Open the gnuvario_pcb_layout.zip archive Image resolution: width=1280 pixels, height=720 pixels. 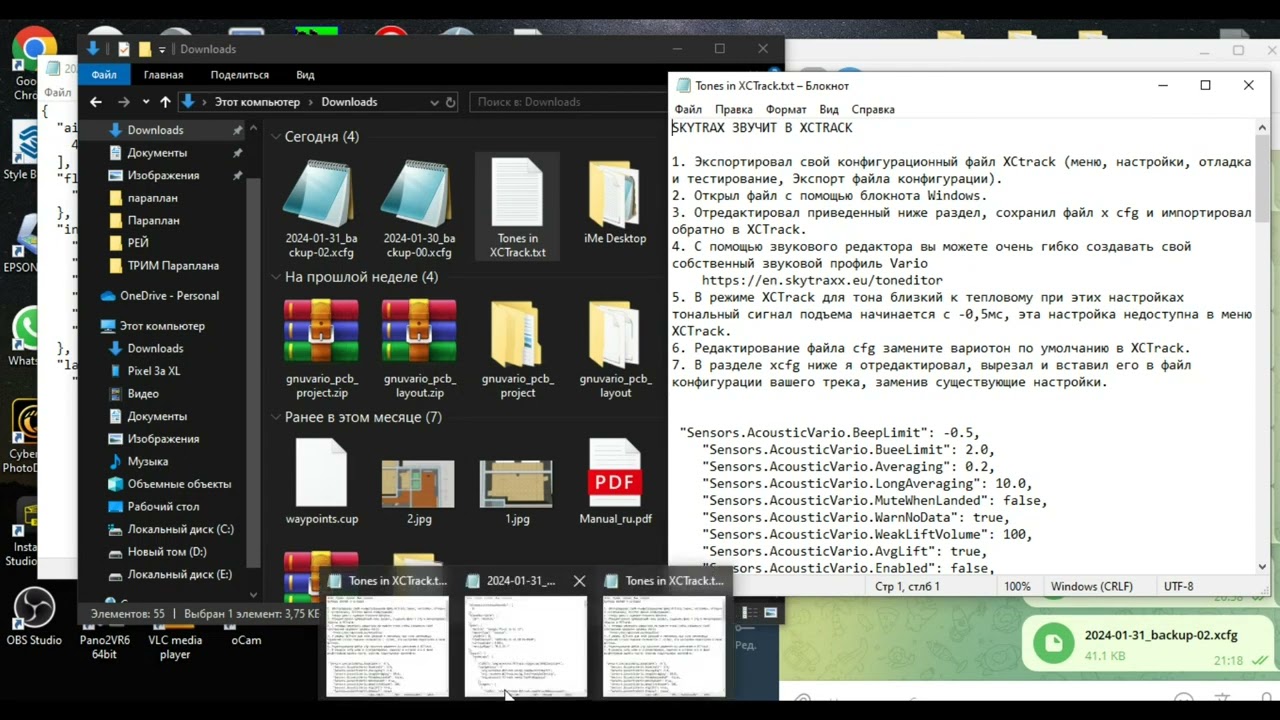pyautogui.click(x=419, y=348)
